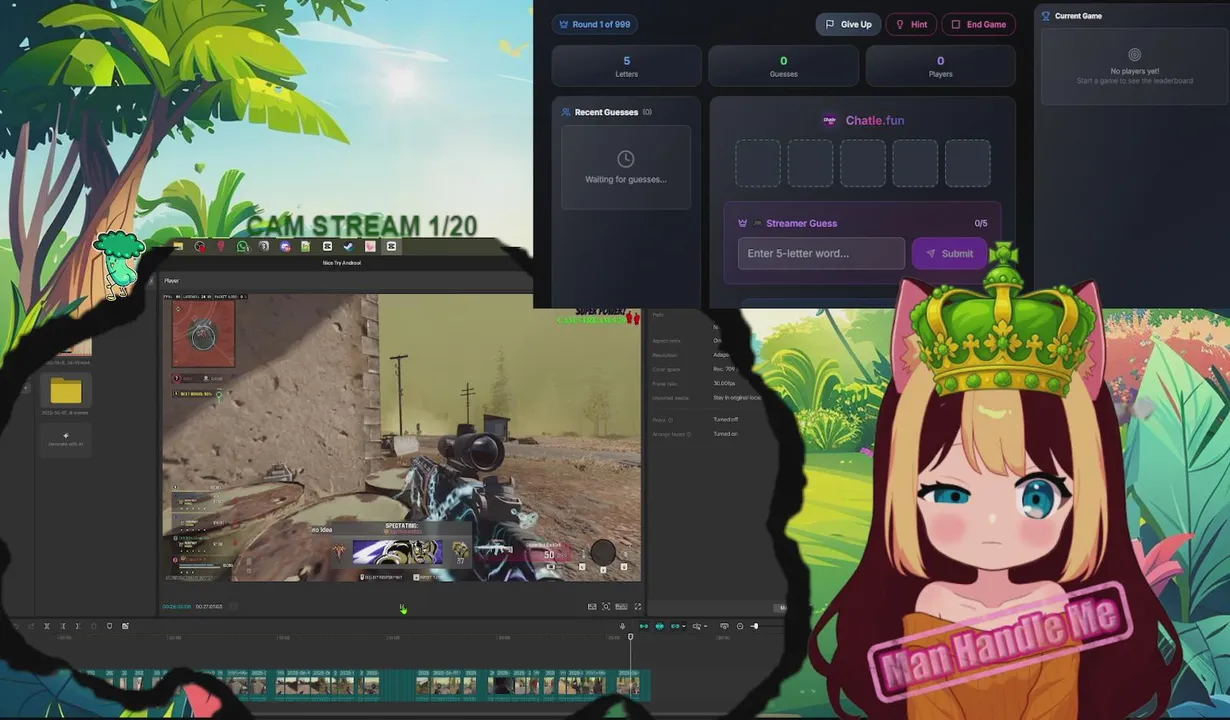Request a Hint in Chatle
The height and width of the screenshot is (720, 1230).
(911, 24)
